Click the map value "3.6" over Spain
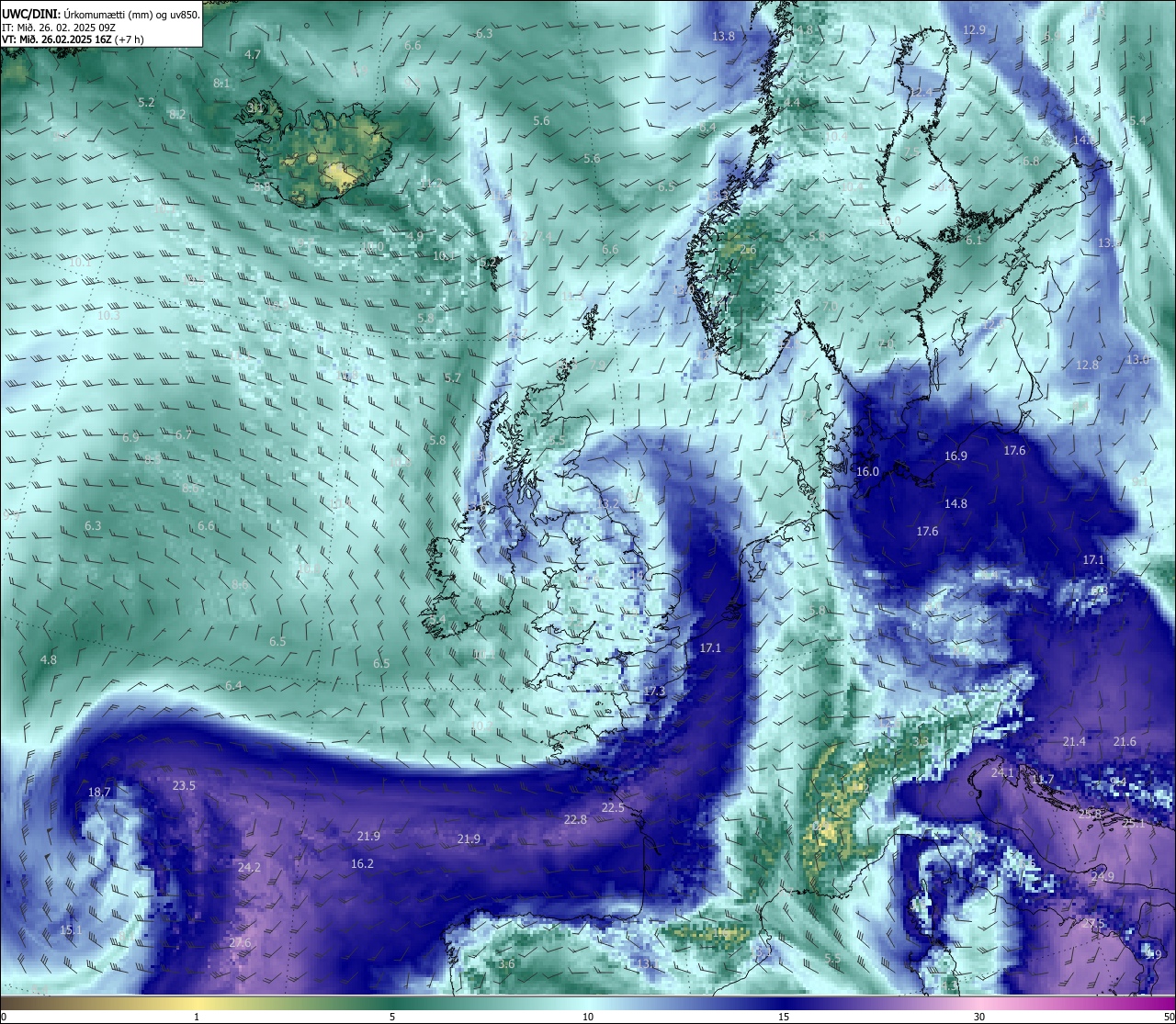Viewport: 1176px width, 1024px height. coord(506,964)
